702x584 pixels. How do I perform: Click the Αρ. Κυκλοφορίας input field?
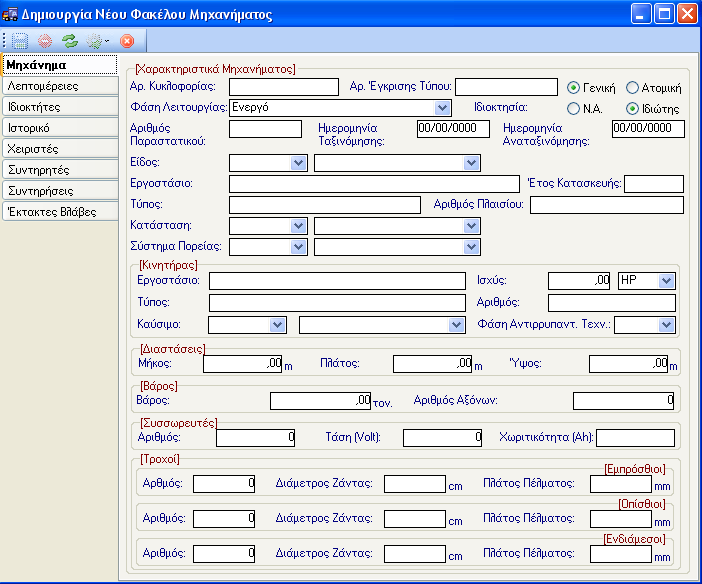click(x=284, y=87)
